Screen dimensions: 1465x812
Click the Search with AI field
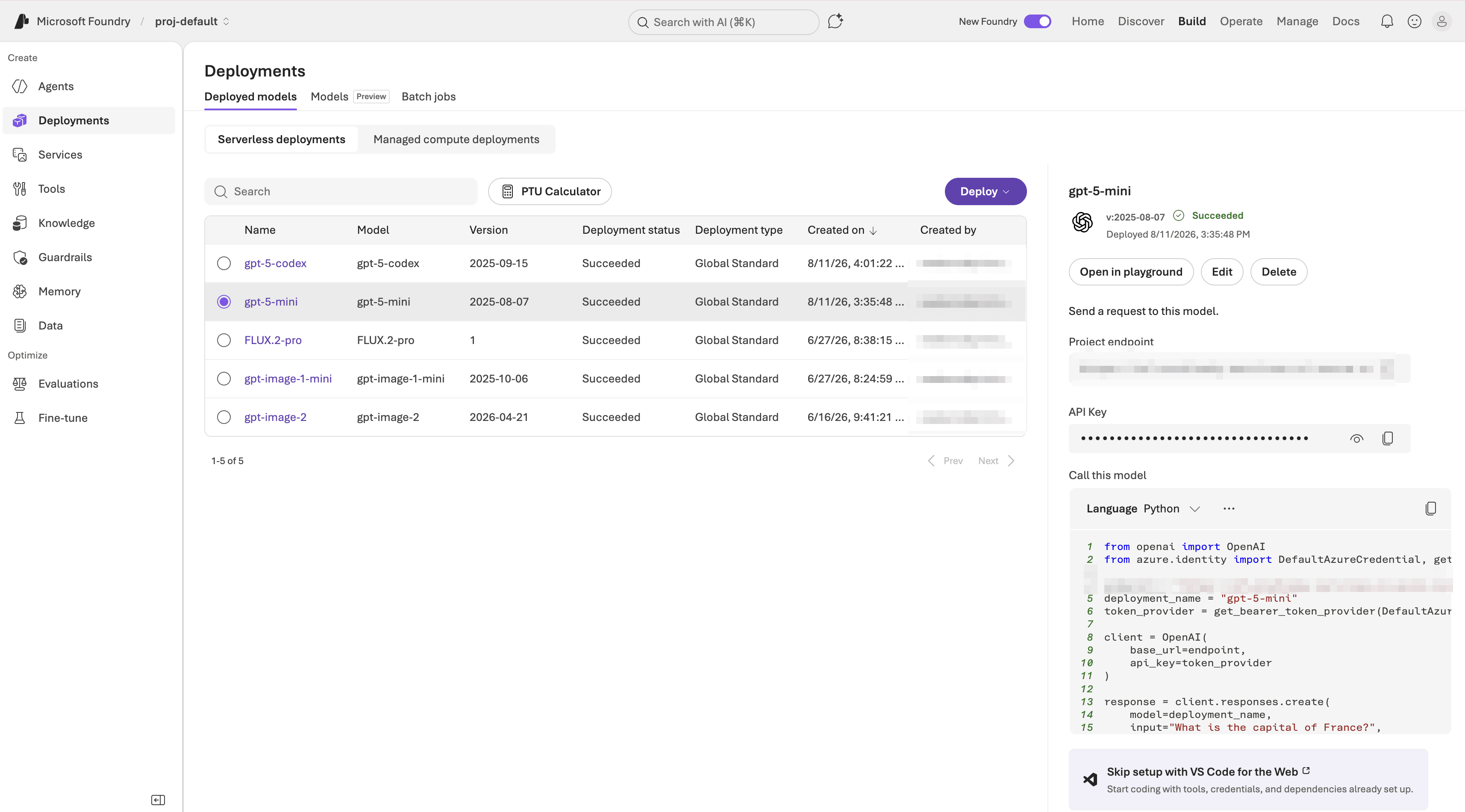pyautogui.click(x=724, y=22)
